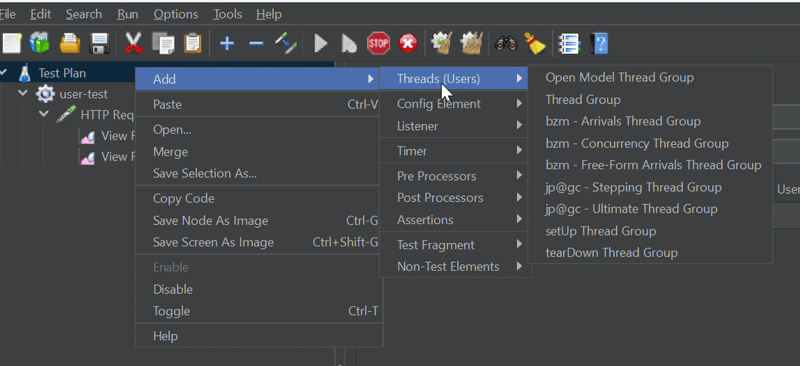
Task: Select plain Thread Group entry
Action: pyautogui.click(x=650, y=100)
